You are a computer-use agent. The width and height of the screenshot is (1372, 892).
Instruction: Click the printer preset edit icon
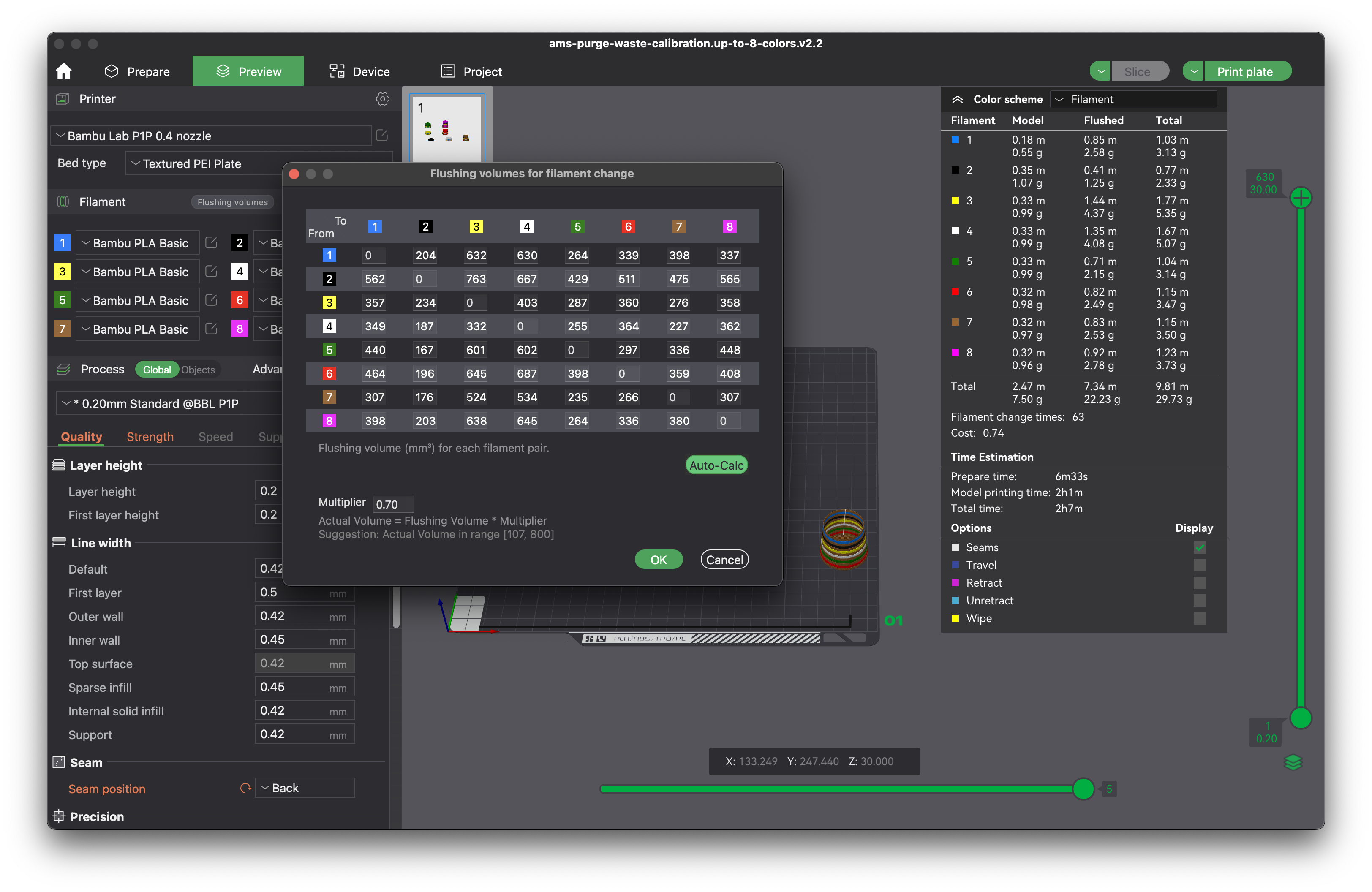381,136
